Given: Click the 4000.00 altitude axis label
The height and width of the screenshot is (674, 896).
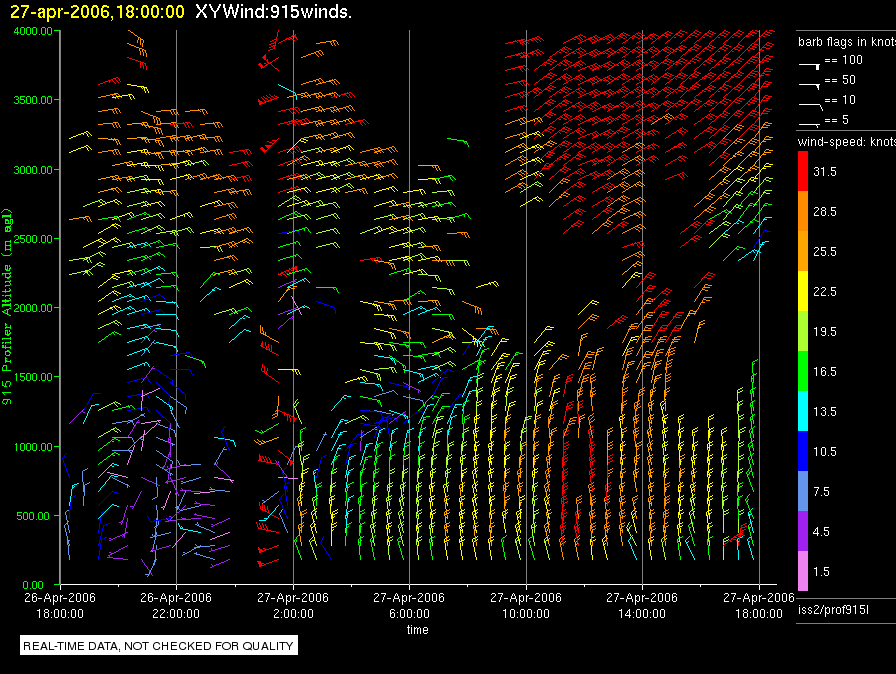Looking at the screenshot, I should pos(33,31).
